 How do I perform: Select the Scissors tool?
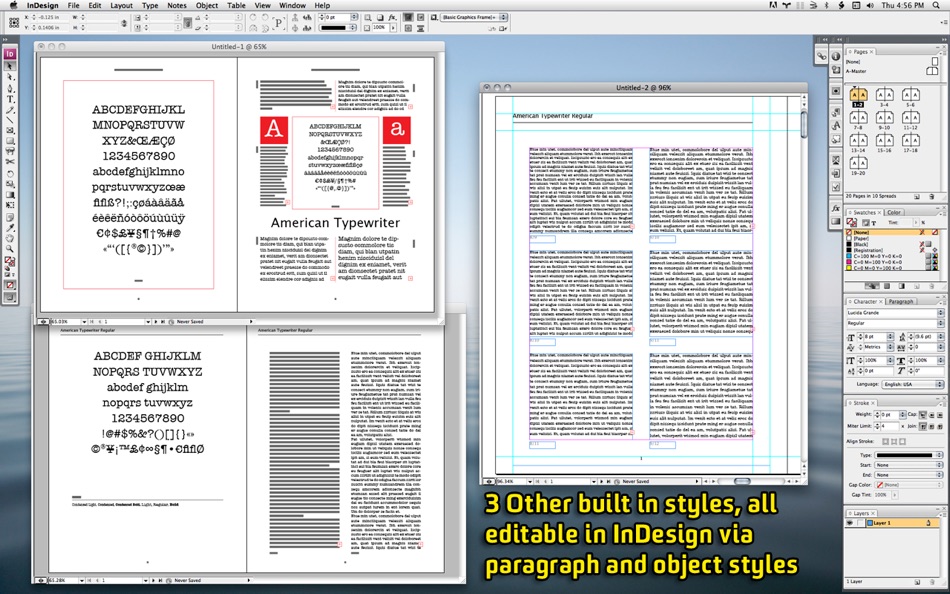(10, 162)
